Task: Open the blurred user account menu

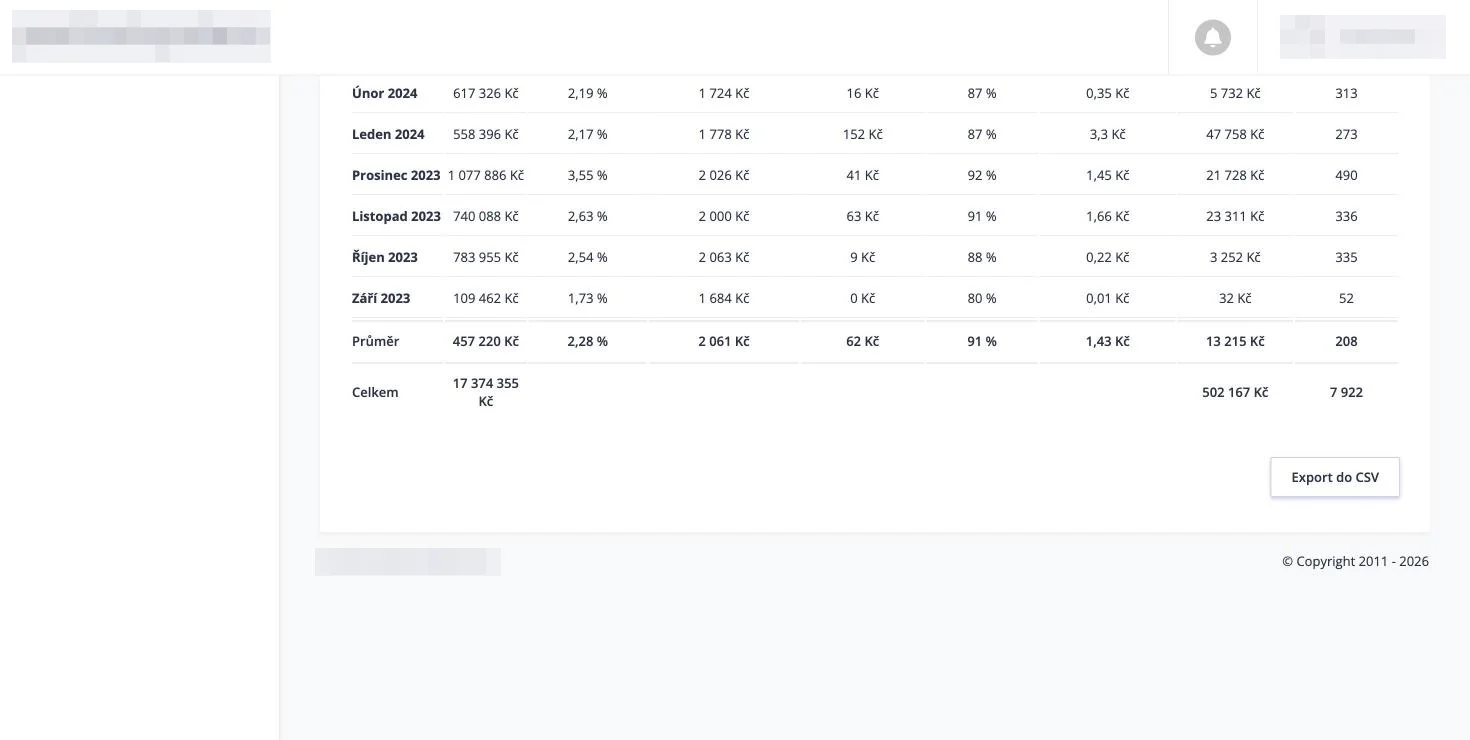Action: pyautogui.click(x=1362, y=37)
